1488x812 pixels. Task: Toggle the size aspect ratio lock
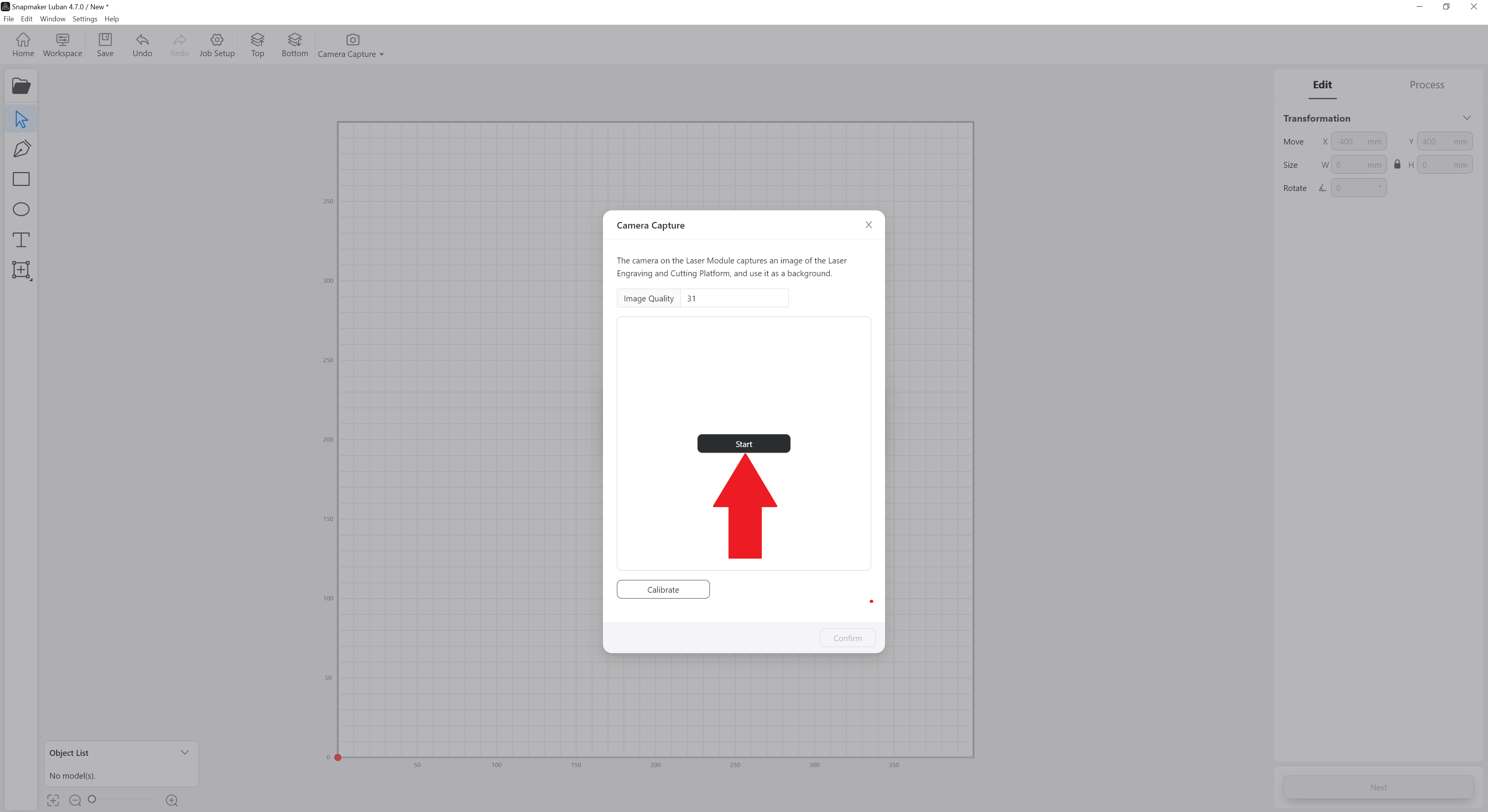point(1397,165)
